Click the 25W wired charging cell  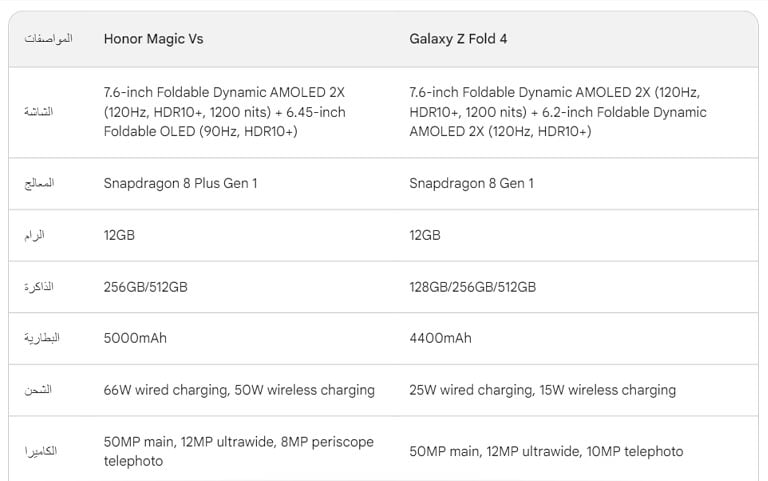(543, 390)
